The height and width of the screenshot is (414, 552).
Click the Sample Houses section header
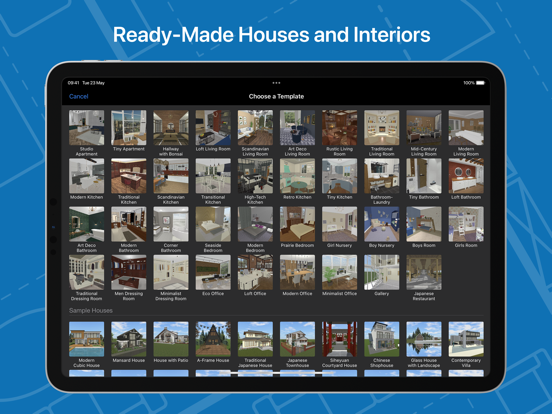point(91,310)
